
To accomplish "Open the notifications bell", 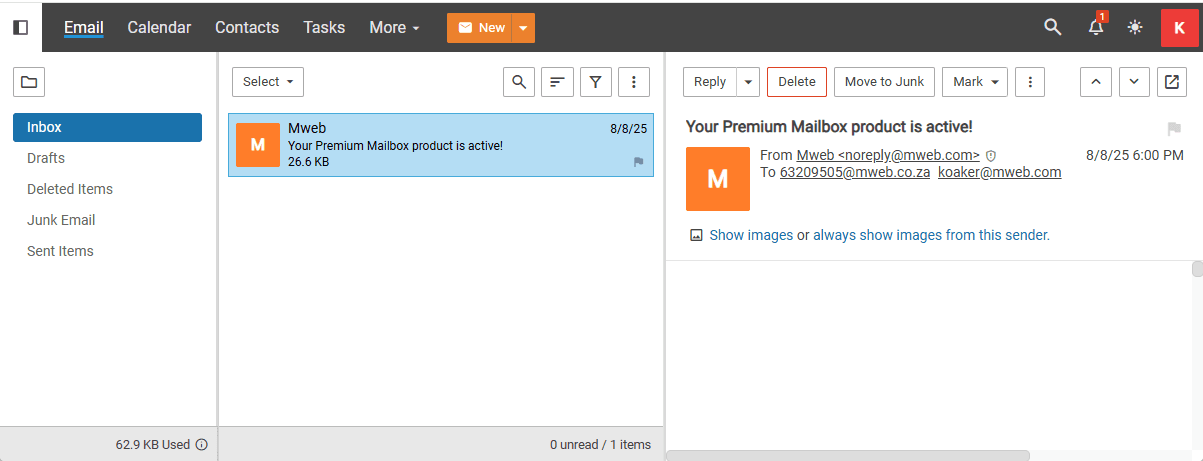I will pyautogui.click(x=1096, y=27).
